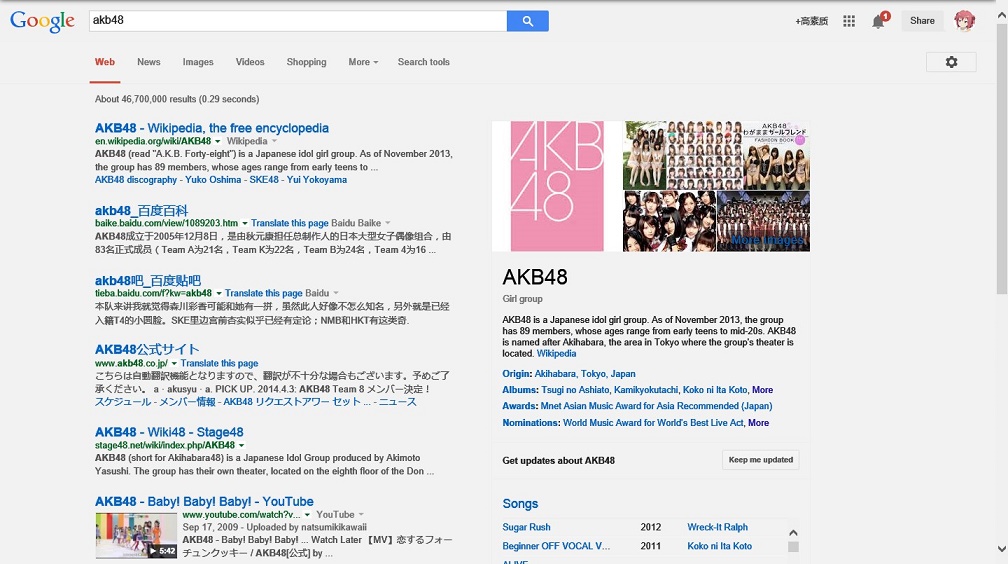The width and height of the screenshot is (1008, 564).
Task: Open the AKB48 - Wiki48 - Stage48 result
Action: [169, 432]
